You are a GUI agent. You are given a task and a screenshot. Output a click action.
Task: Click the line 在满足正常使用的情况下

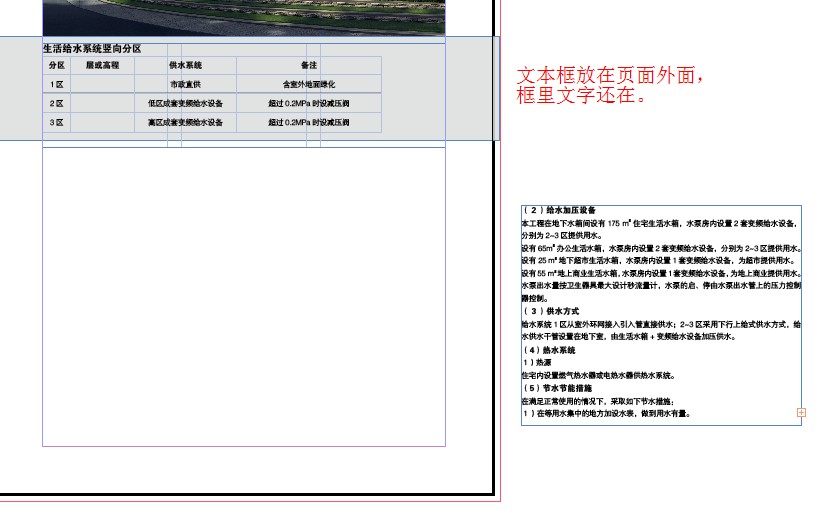pos(598,402)
